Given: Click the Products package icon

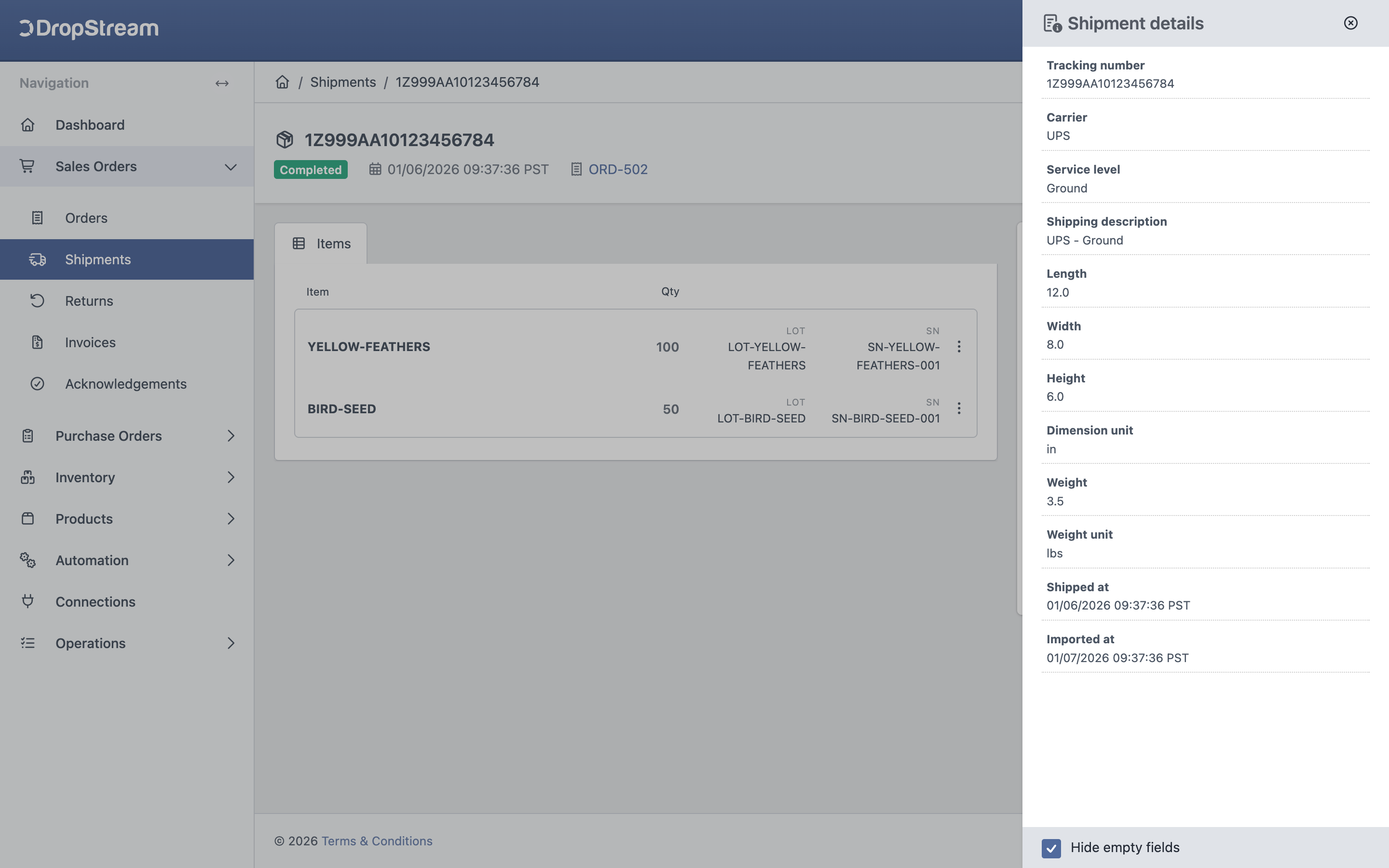Looking at the screenshot, I should point(27,518).
